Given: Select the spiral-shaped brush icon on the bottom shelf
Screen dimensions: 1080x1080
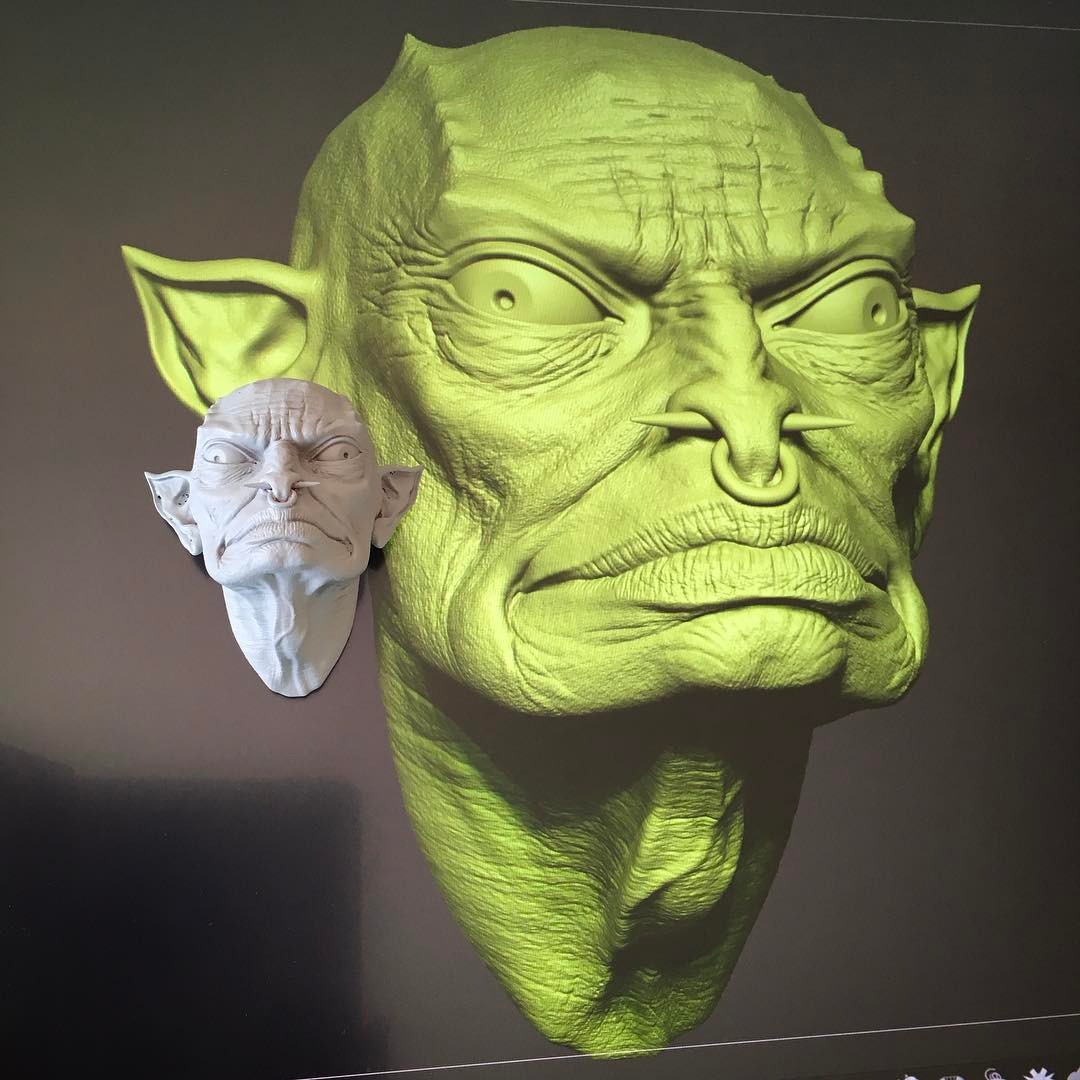Looking at the screenshot, I should [x=995, y=1074].
